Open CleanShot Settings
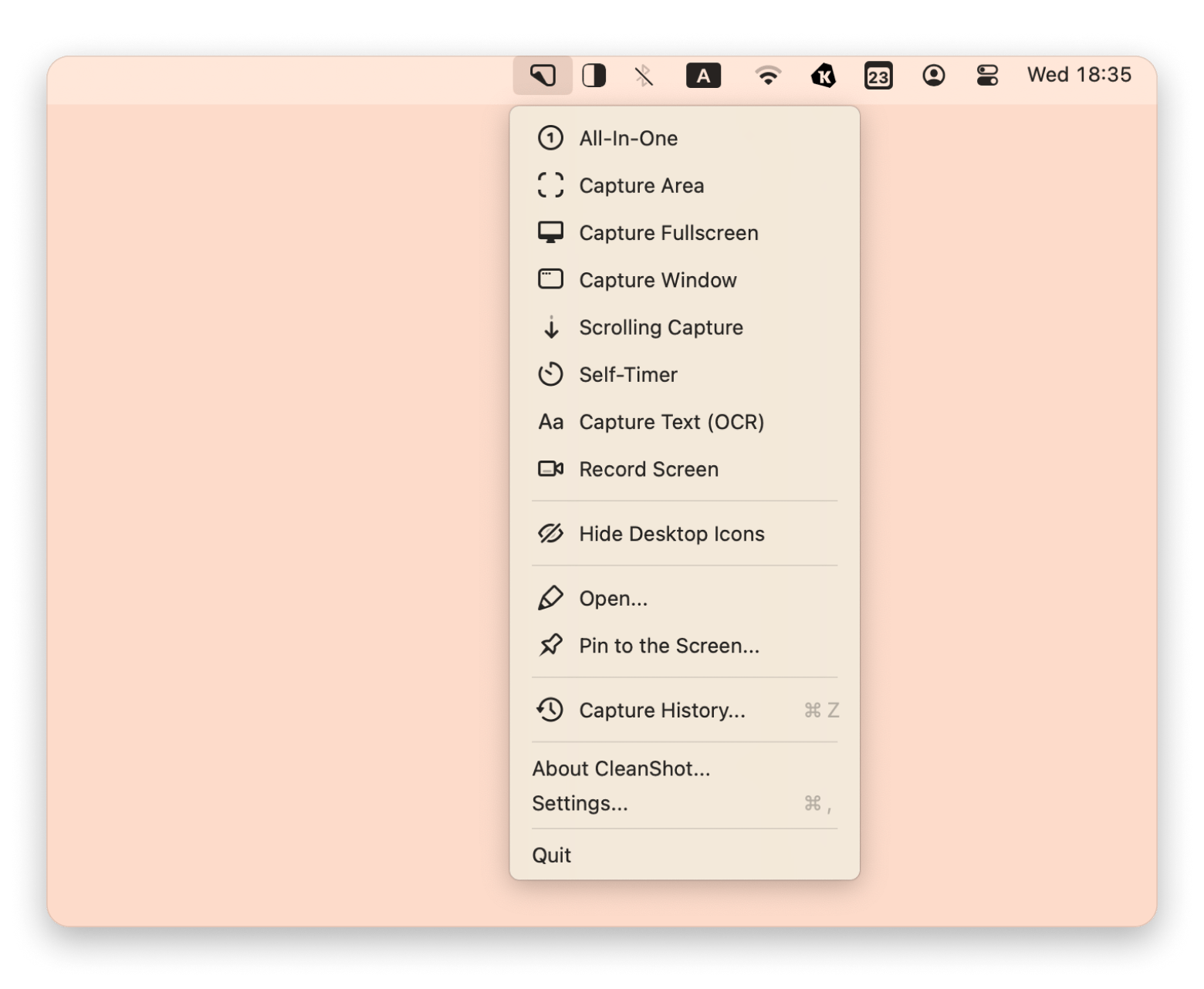 (580, 804)
